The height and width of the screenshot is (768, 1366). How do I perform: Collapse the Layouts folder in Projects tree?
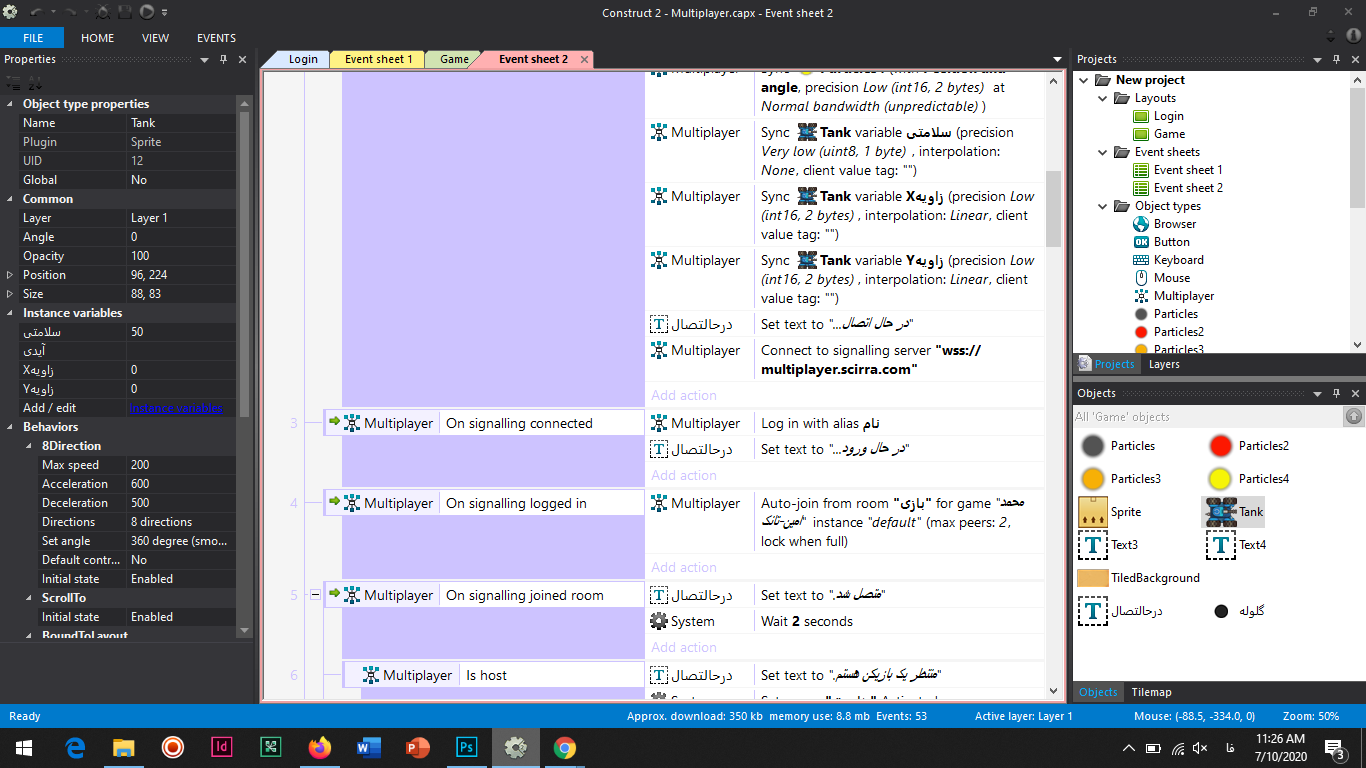click(x=1102, y=98)
